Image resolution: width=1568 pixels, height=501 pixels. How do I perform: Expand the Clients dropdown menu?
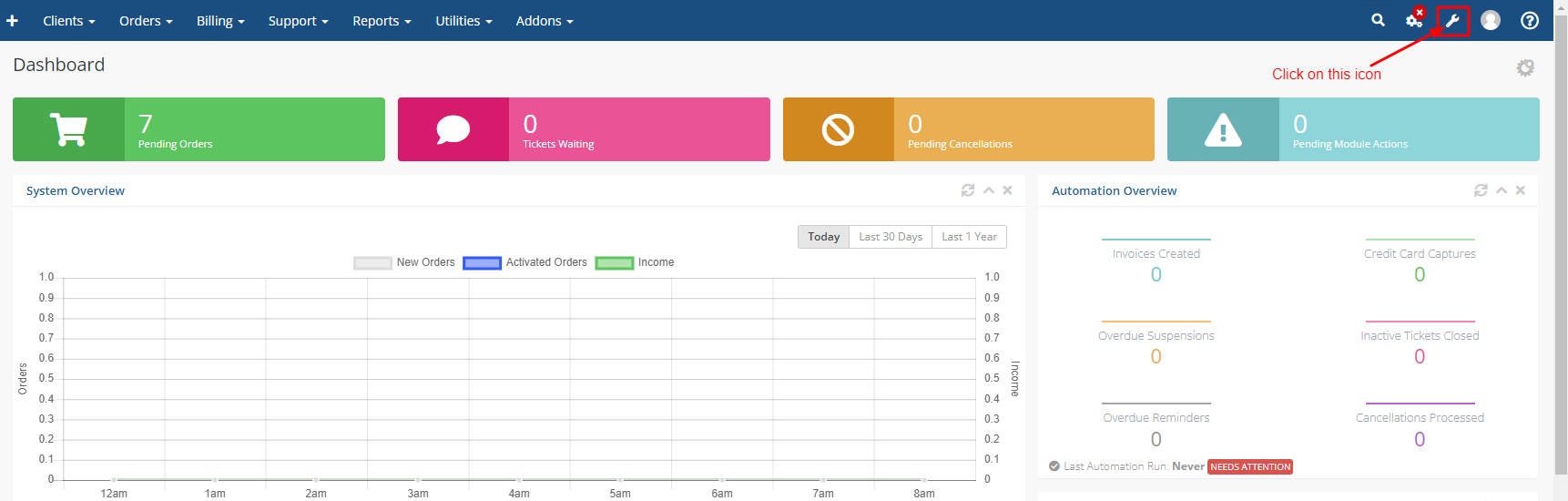tap(69, 20)
